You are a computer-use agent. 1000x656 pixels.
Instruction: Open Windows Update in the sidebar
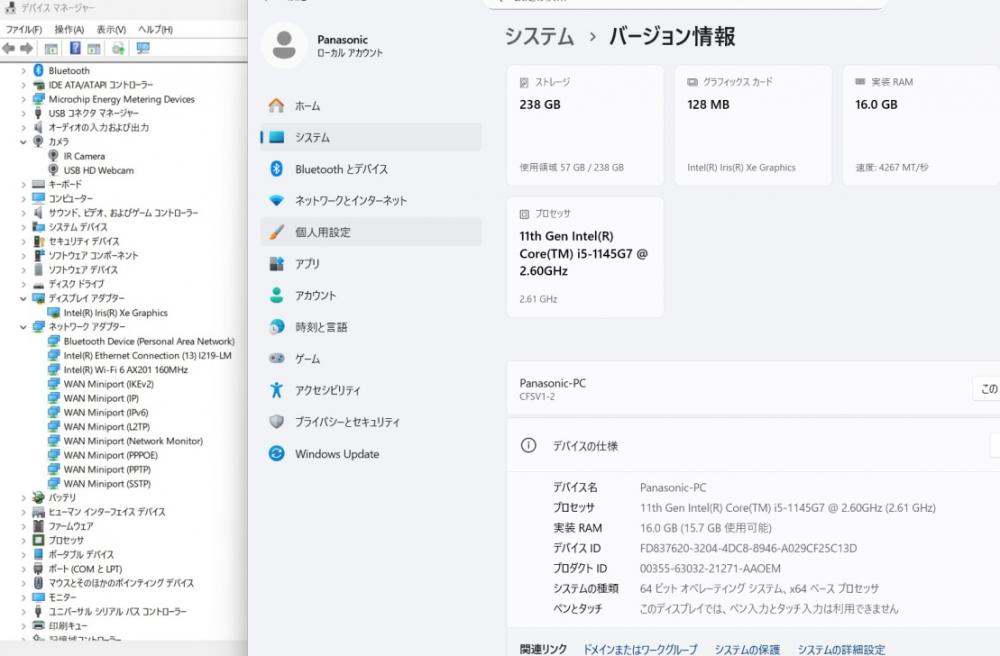[337, 454]
